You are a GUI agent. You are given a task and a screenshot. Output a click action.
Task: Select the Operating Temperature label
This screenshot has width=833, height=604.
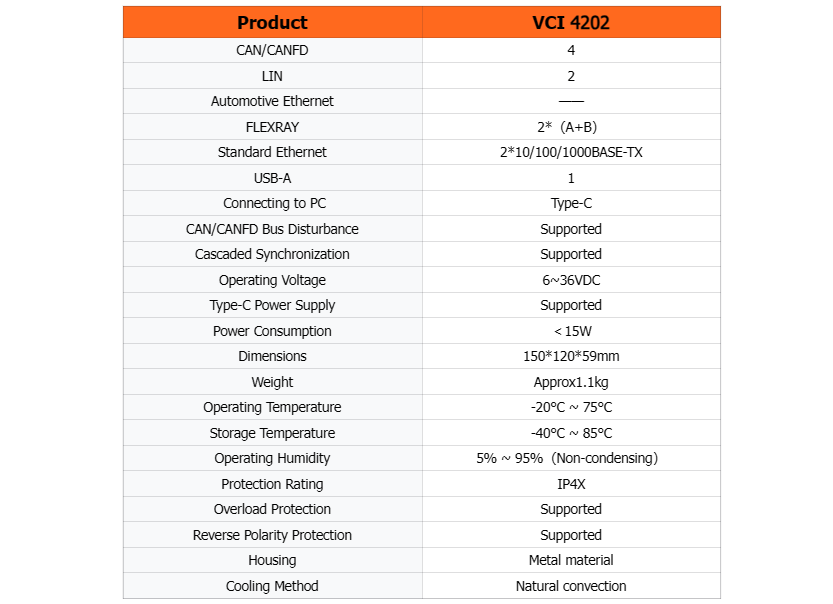click(272, 407)
